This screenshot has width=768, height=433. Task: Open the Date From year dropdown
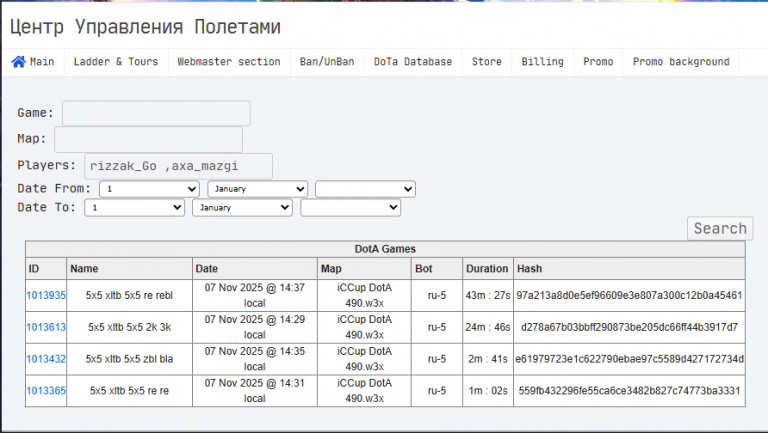point(365,189)
